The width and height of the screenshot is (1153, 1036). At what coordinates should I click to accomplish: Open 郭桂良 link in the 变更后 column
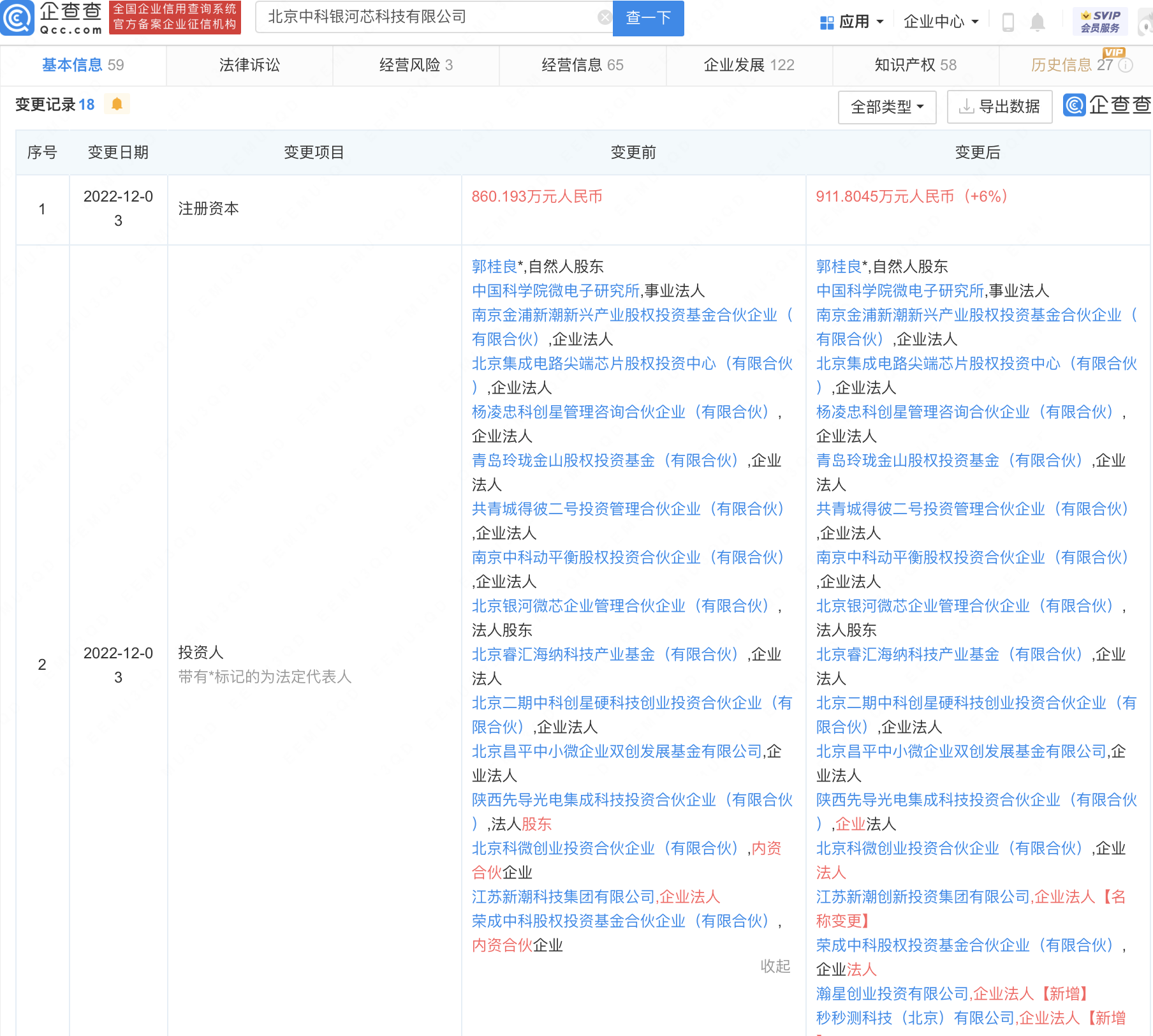(839, 267)
